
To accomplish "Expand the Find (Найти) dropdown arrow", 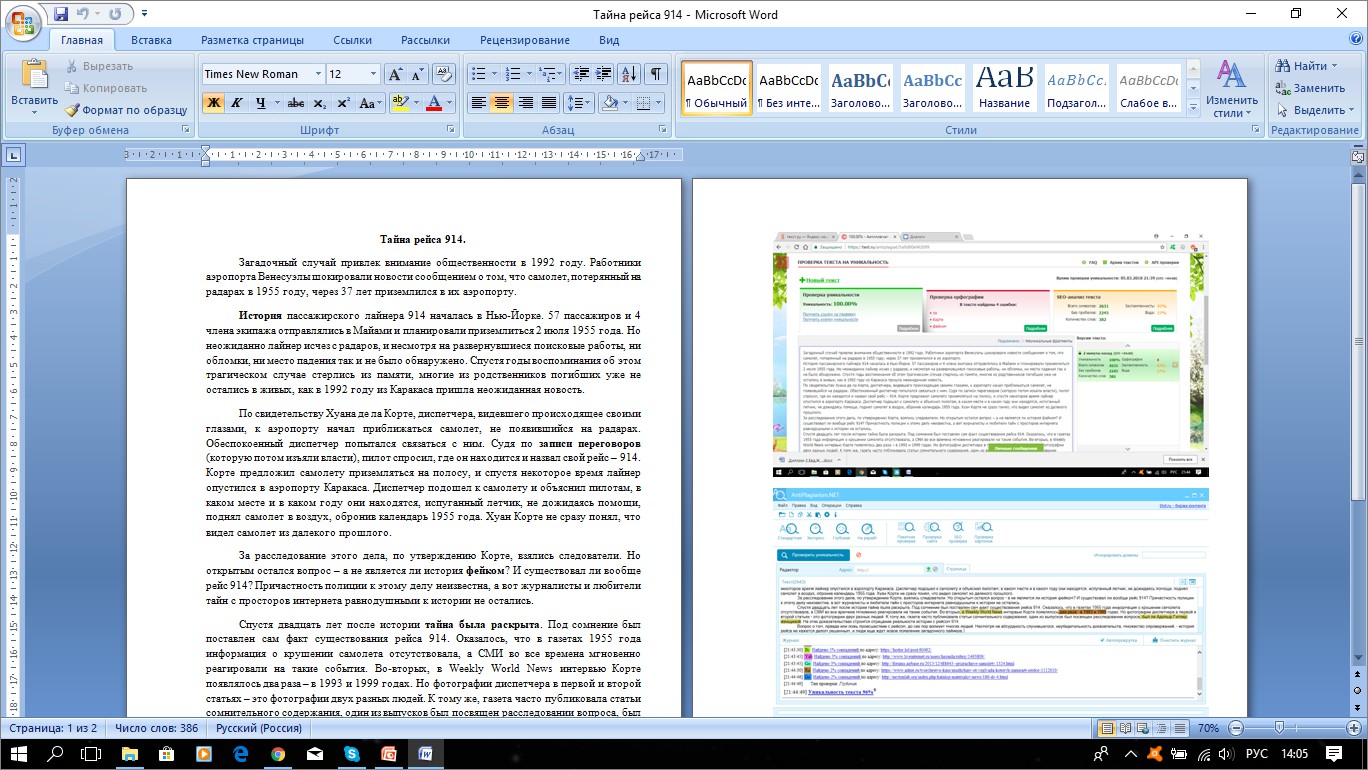I will point(1334,66).
